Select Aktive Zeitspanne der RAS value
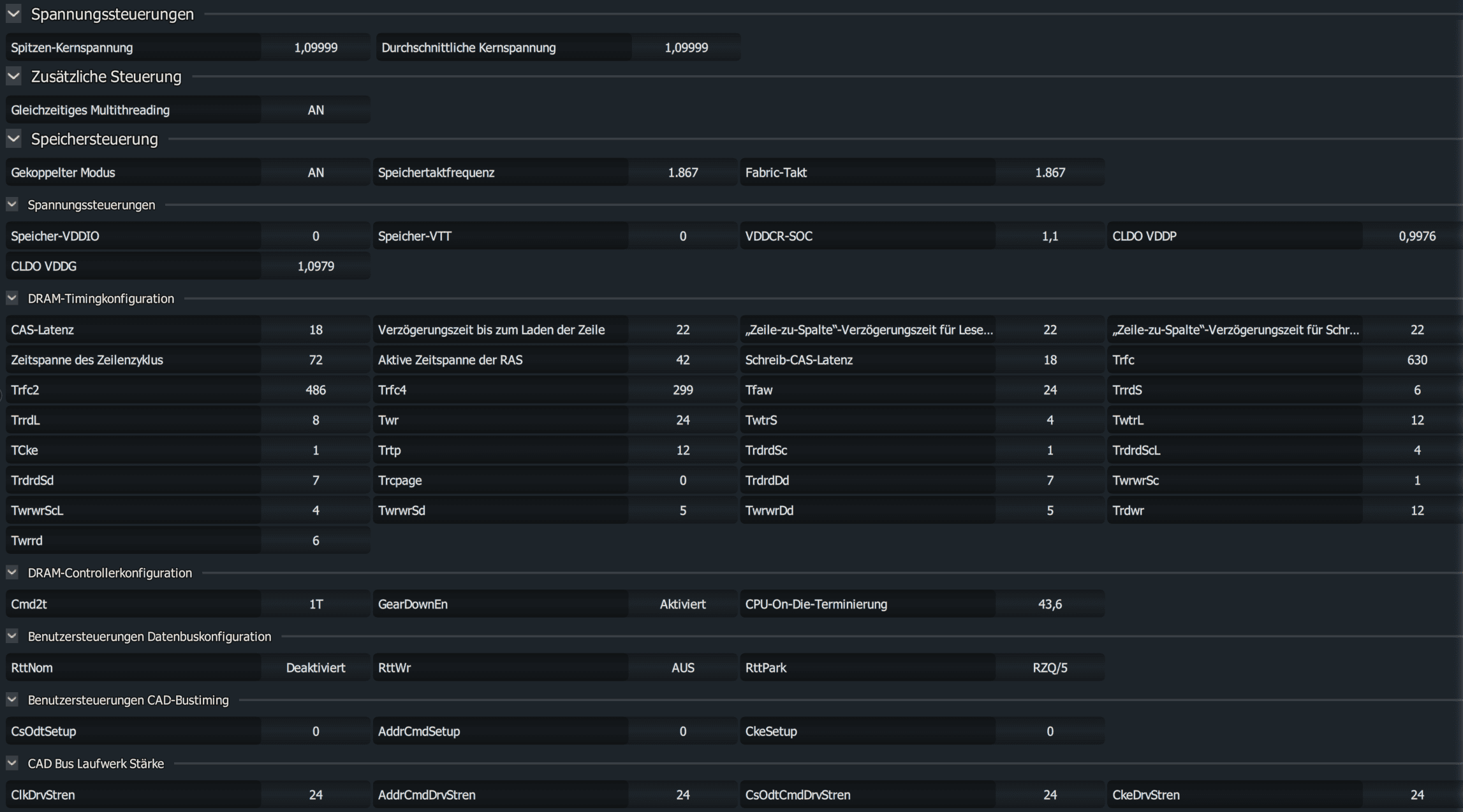Viewport: 1463px width, 812px height. (682, 359)
